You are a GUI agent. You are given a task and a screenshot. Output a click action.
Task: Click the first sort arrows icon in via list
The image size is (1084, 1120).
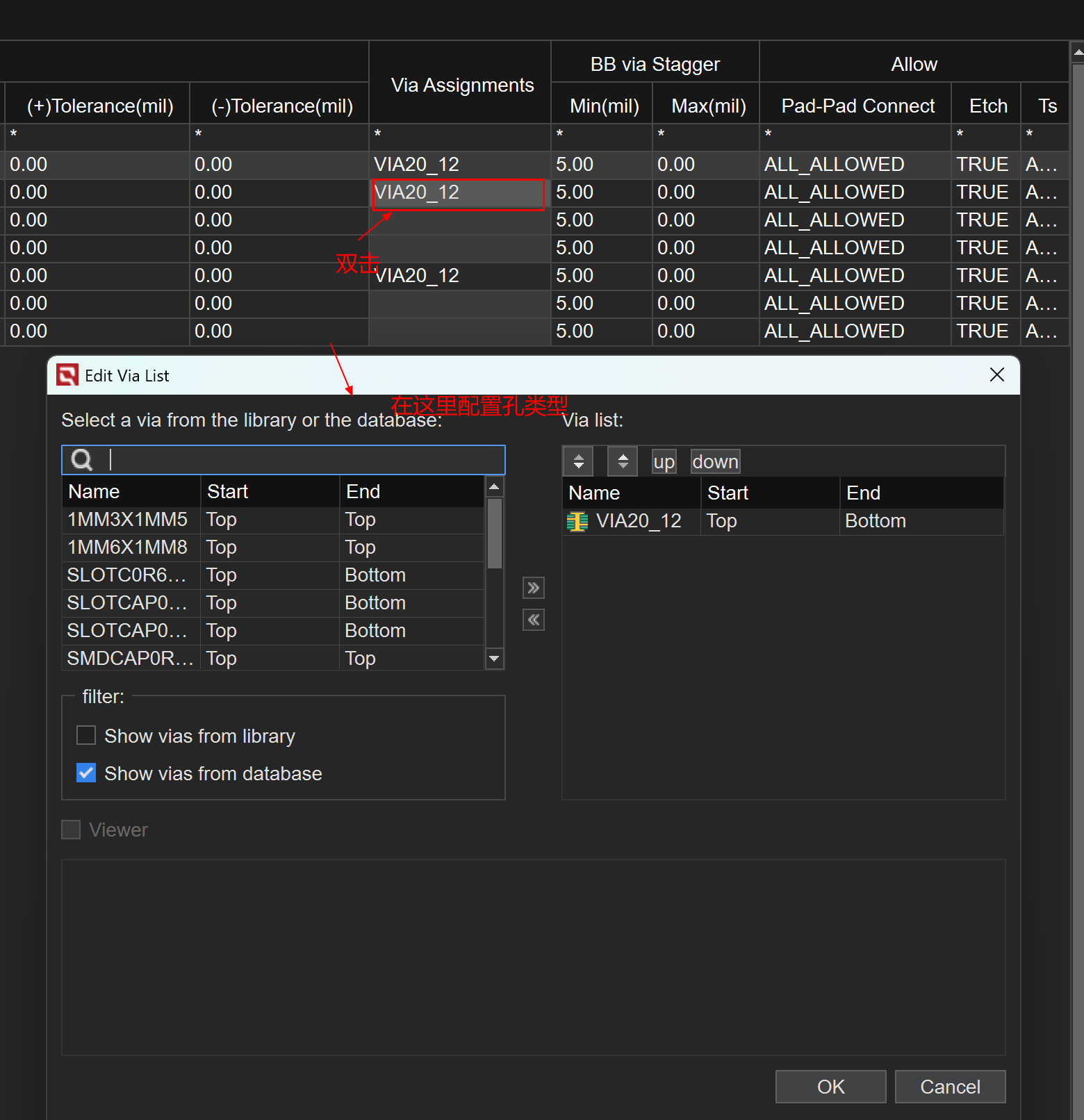pos(577,461)
